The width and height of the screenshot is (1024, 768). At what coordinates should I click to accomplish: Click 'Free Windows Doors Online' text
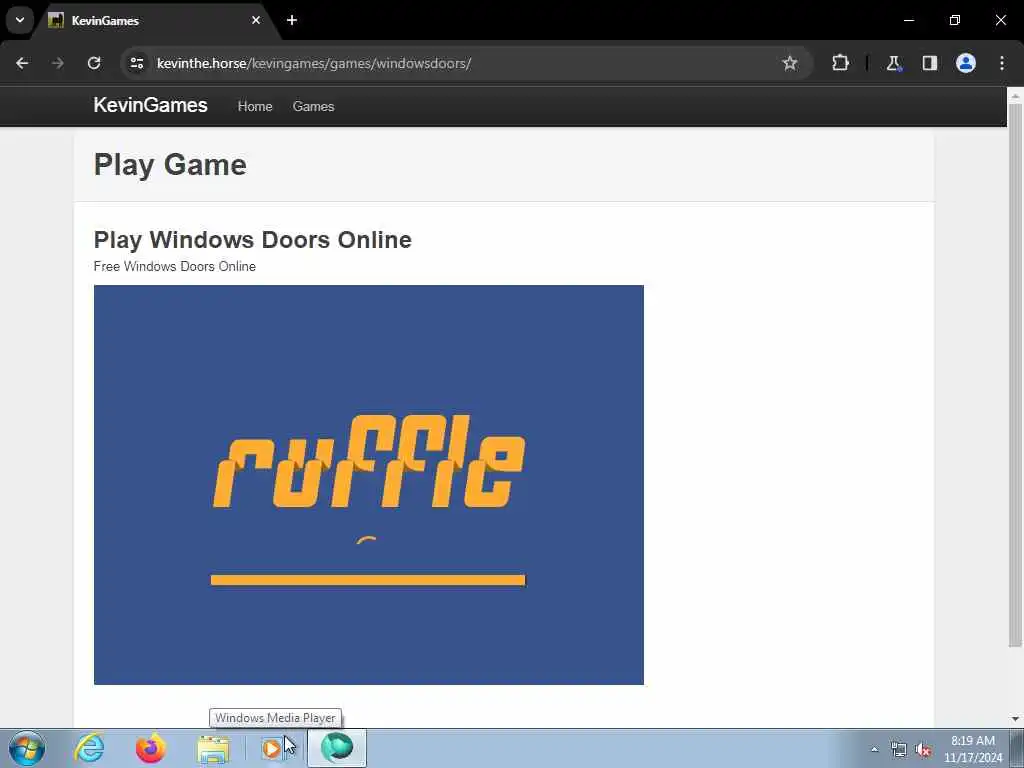point(174,266)
